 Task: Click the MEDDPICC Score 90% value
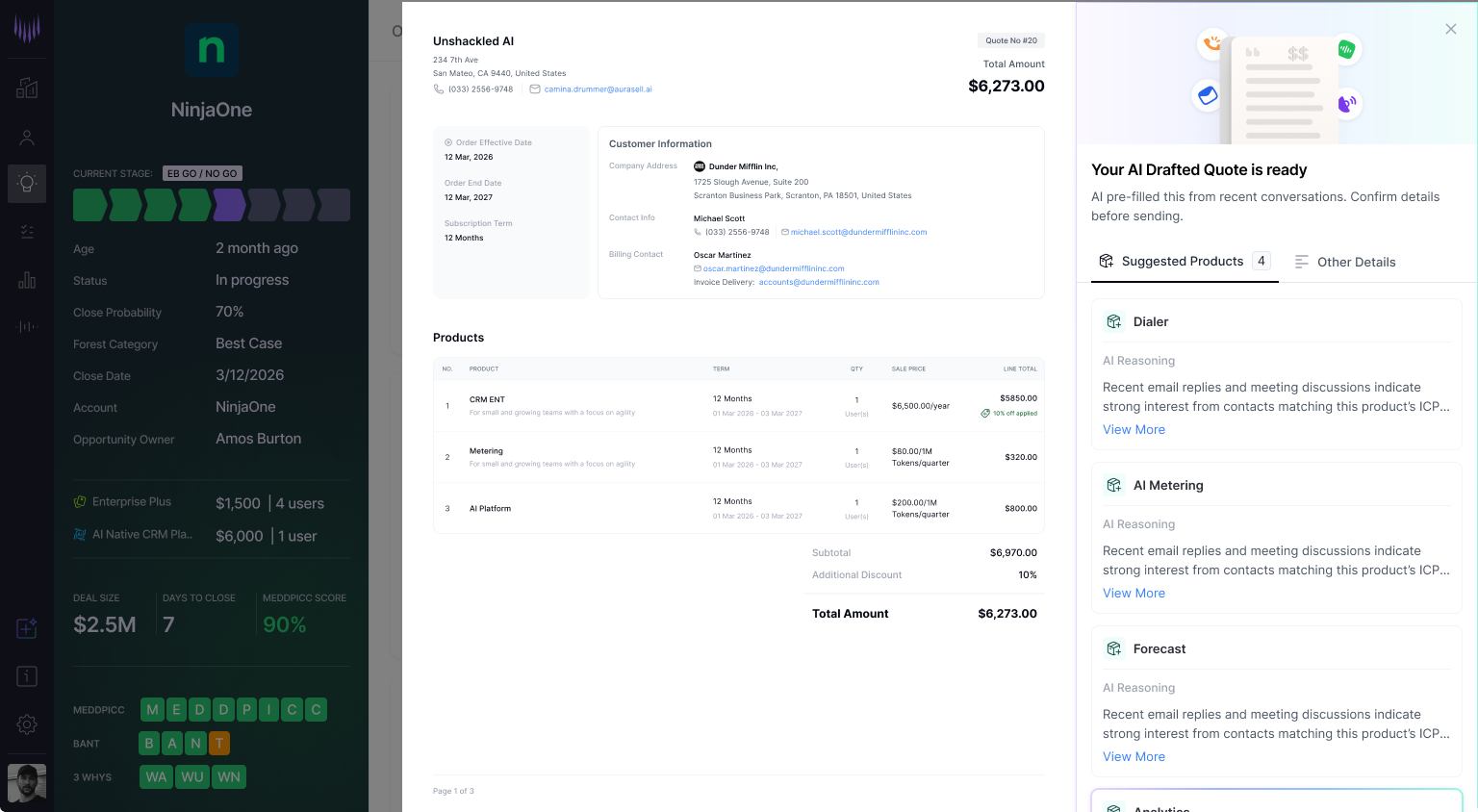click(x=285, y=624)
